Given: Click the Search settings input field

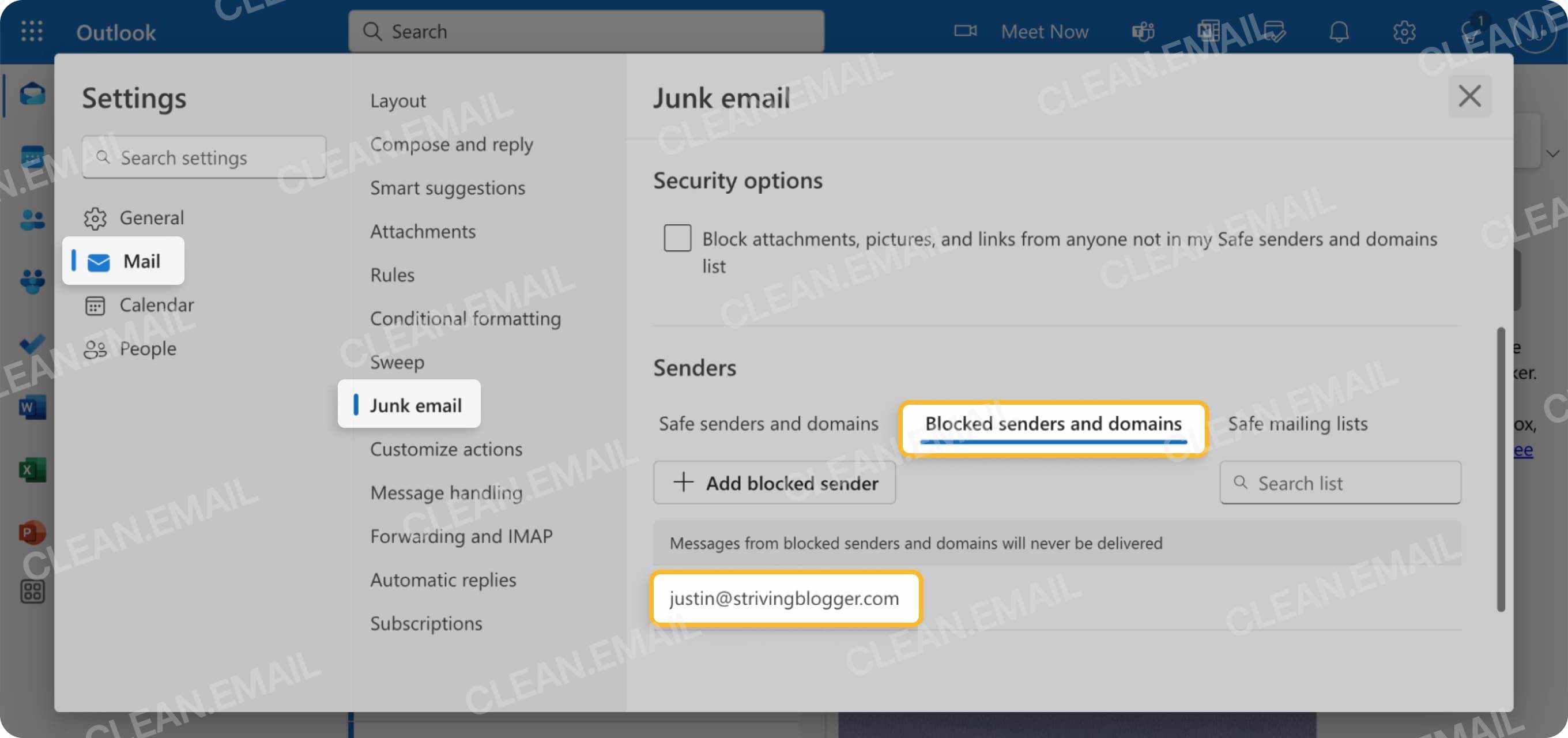Looking at the screenshot, I should coord(204,157).
